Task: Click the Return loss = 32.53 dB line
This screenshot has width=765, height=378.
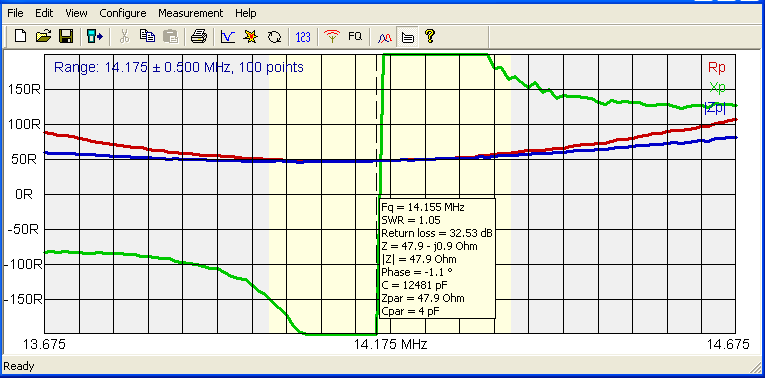Action: (x=437, y=233)
